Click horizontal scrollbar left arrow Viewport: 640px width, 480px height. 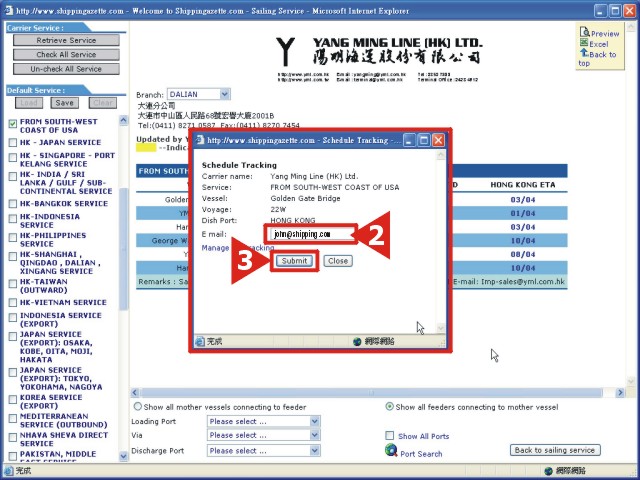tap(135, 393)
